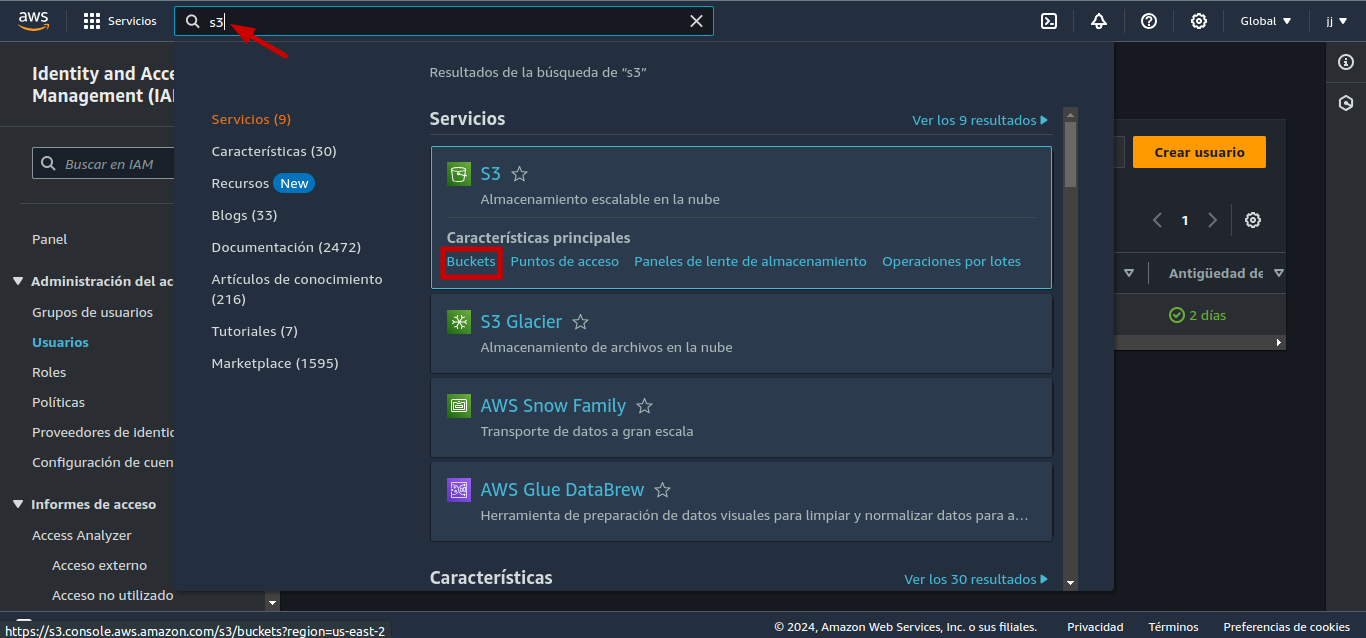Open Puntos de acceso link
The width and height of the screenshot is (1366, 638).
click(x=565, y=261)
